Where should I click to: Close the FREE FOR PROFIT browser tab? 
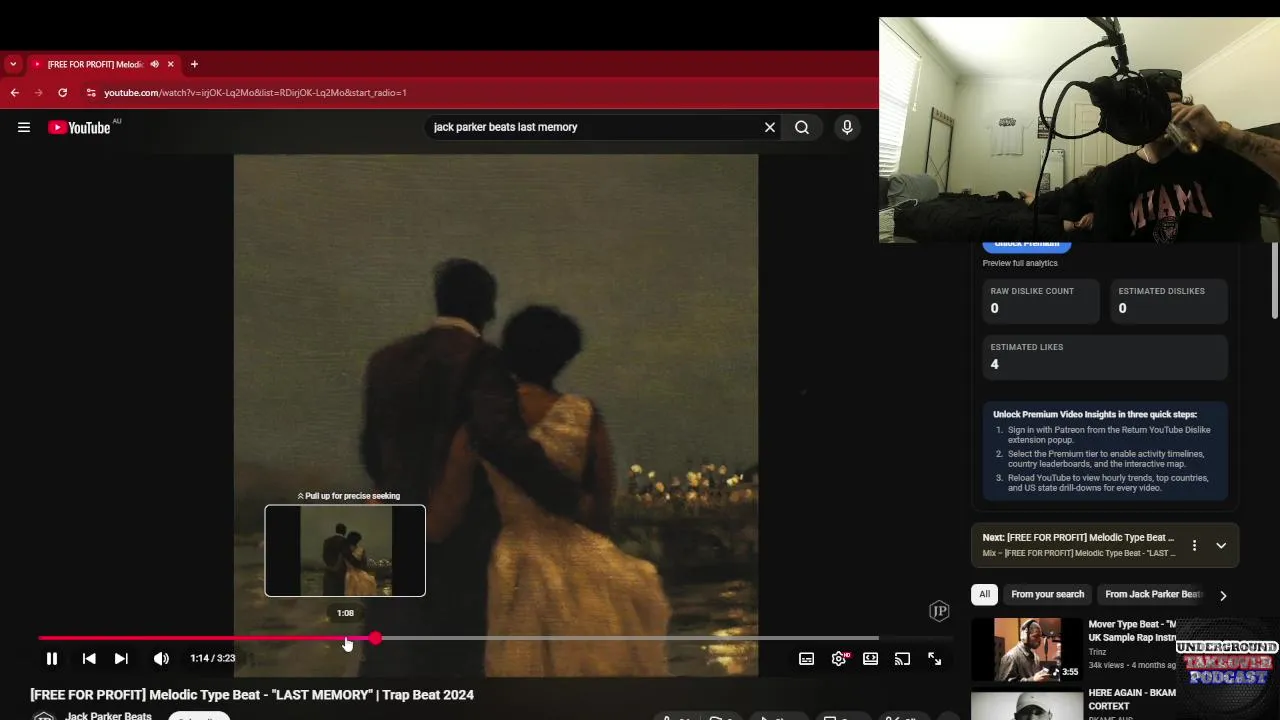(171, 64)
